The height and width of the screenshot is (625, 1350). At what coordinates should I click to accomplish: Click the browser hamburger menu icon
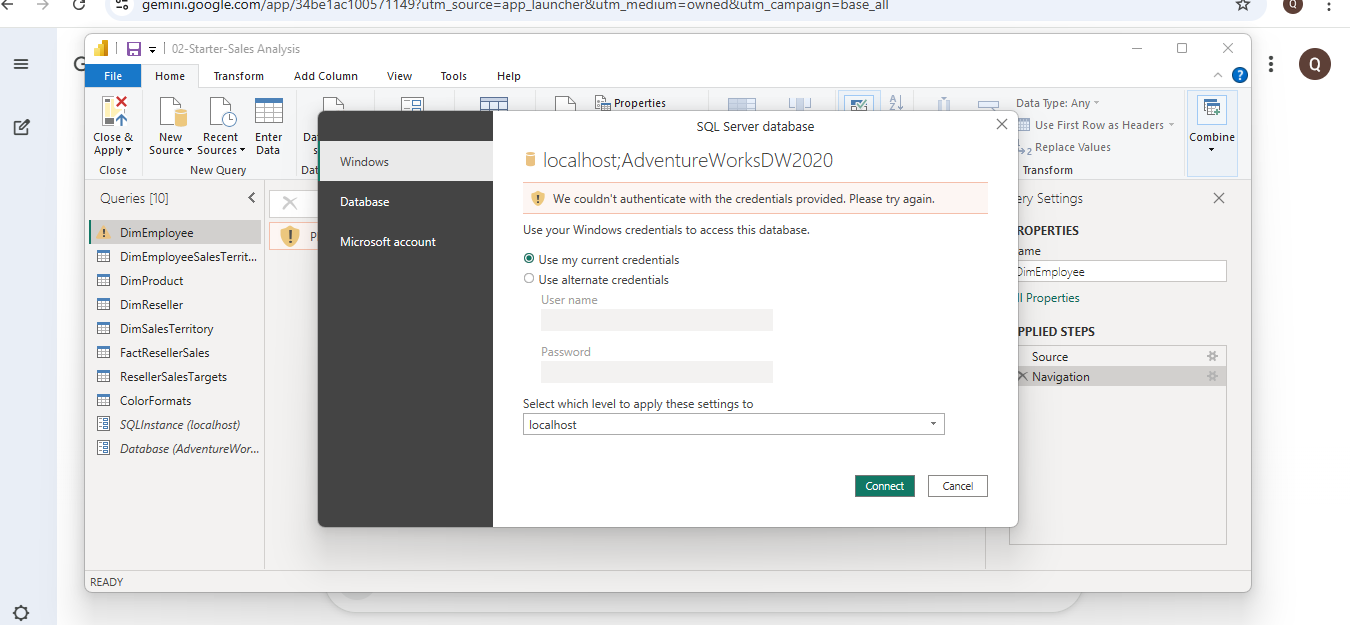click(x=21, y=64)
